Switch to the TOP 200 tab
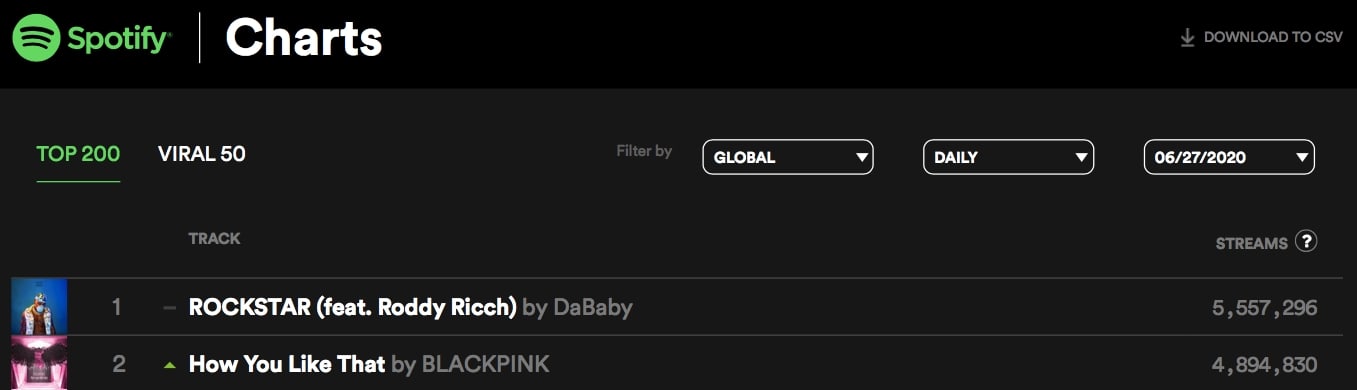Viewport: 1357px width, 390px height. pos(78,154)
